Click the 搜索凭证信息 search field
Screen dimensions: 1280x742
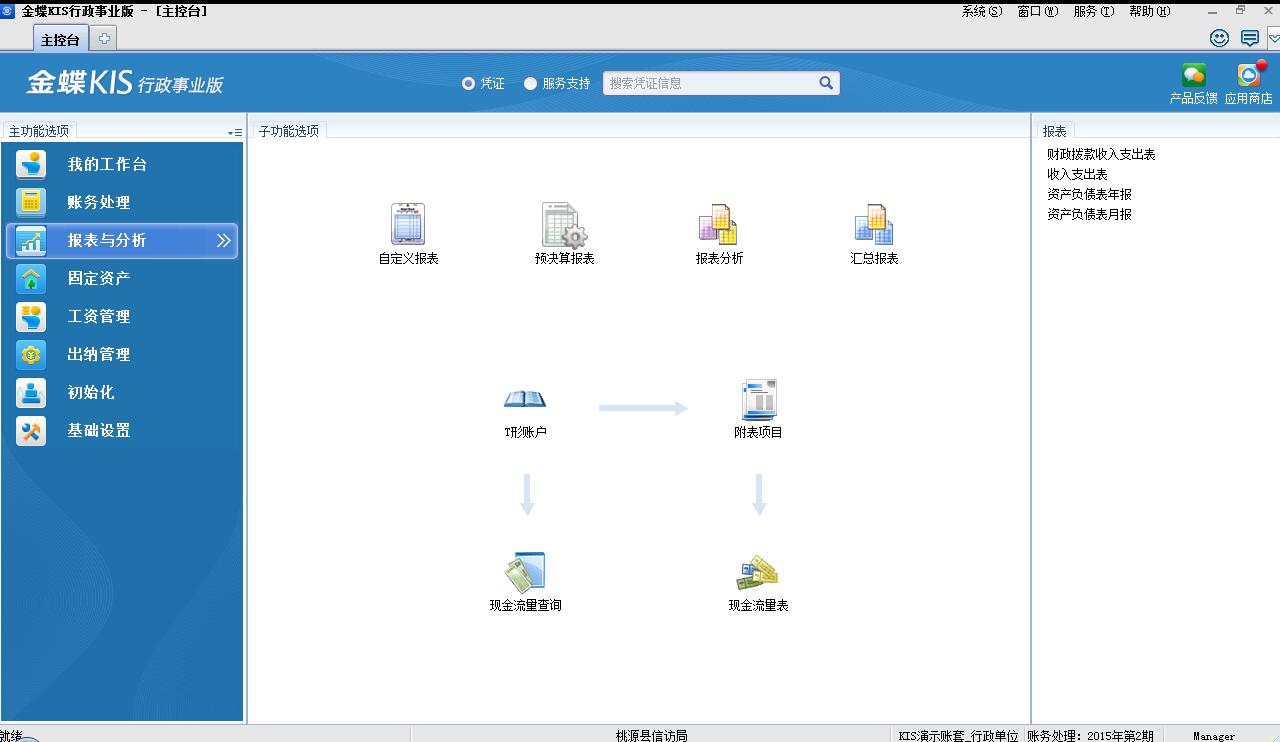pyautogui.click(x=710, y=84)
